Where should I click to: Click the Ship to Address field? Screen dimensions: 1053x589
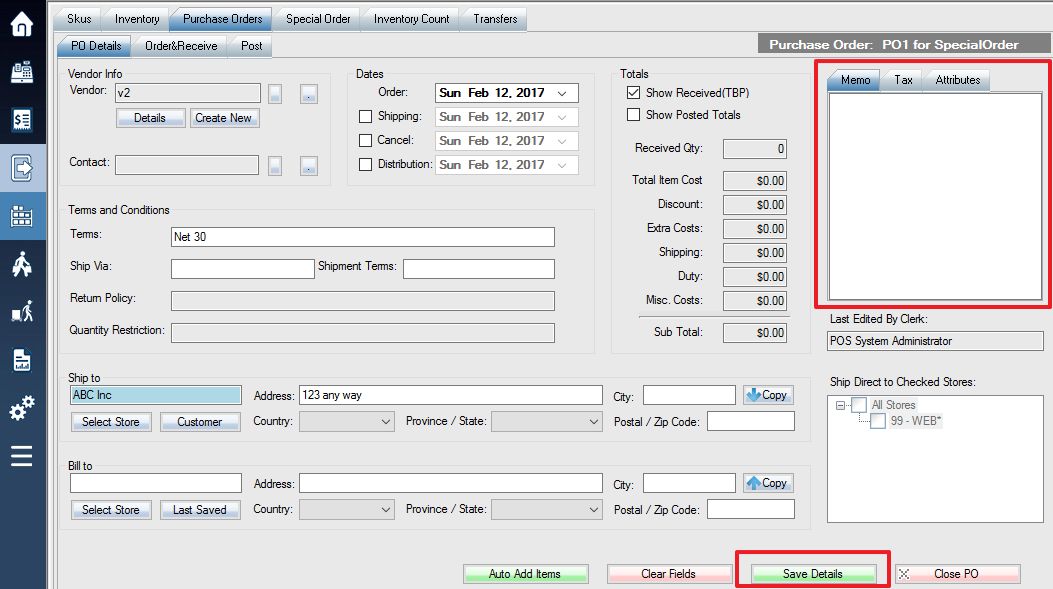[451, 395]
